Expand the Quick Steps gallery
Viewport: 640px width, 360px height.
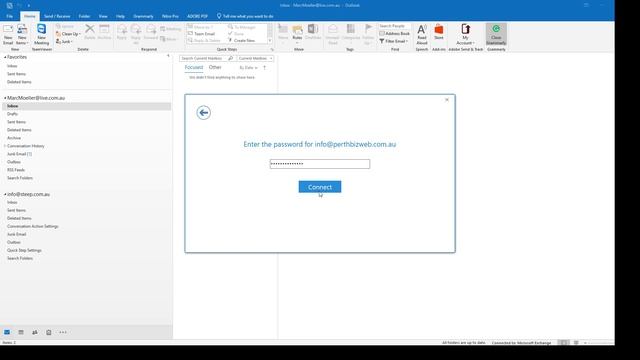pos(270,41)
